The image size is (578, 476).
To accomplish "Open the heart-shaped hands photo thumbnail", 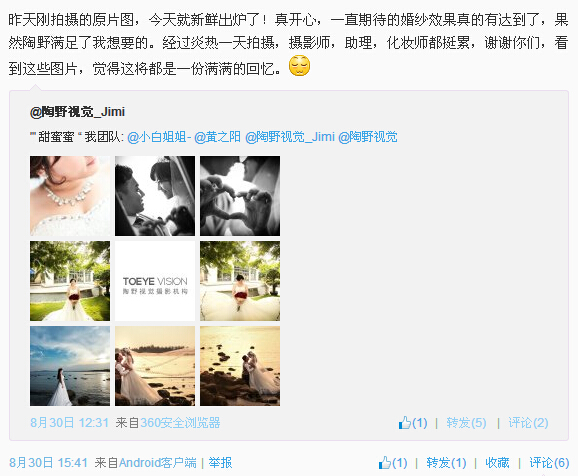I will [x=240, y=196].
